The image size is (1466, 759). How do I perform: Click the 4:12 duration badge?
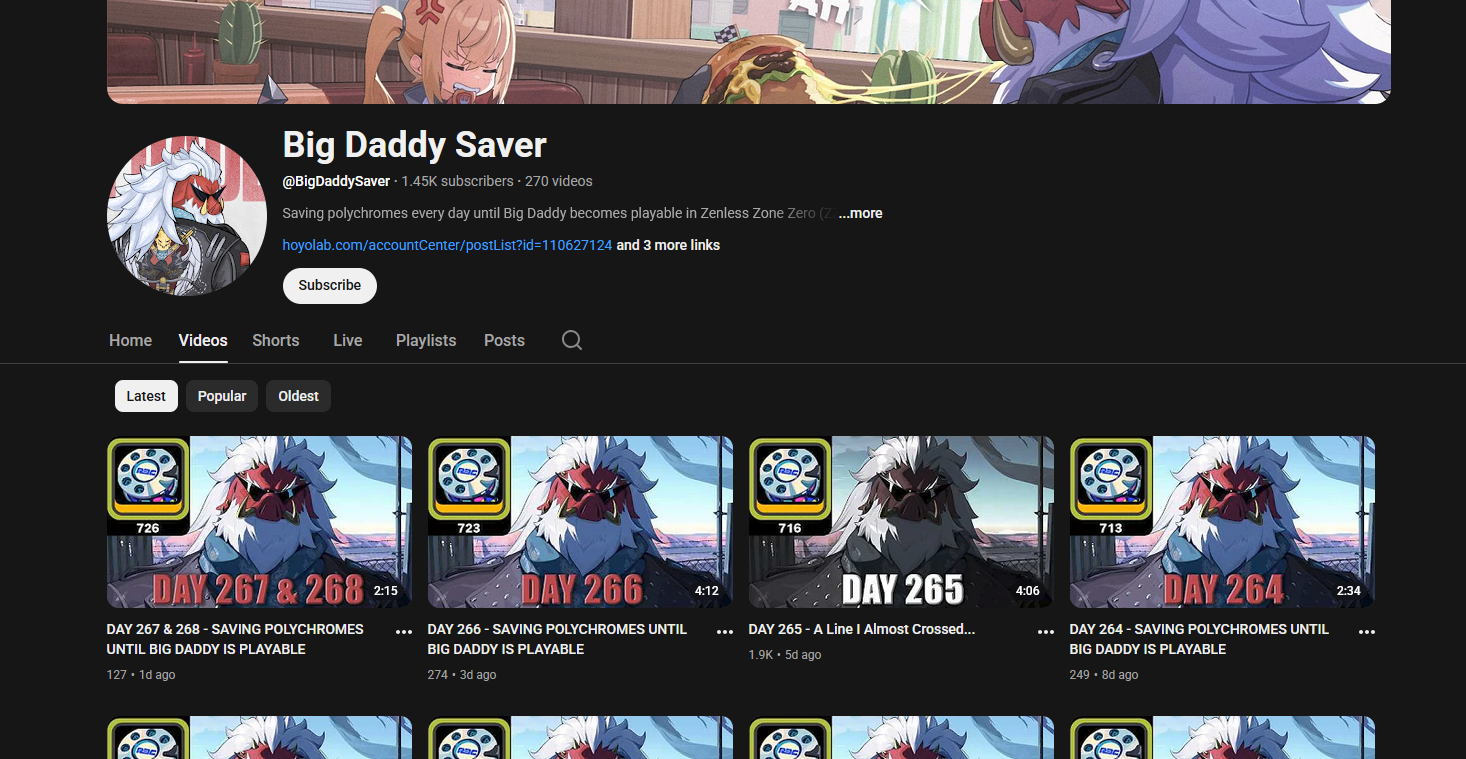click(x=707, y=591)
